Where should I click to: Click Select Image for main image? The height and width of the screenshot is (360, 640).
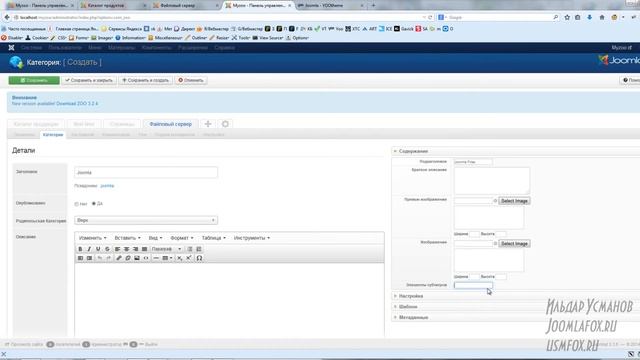(514, 244)
